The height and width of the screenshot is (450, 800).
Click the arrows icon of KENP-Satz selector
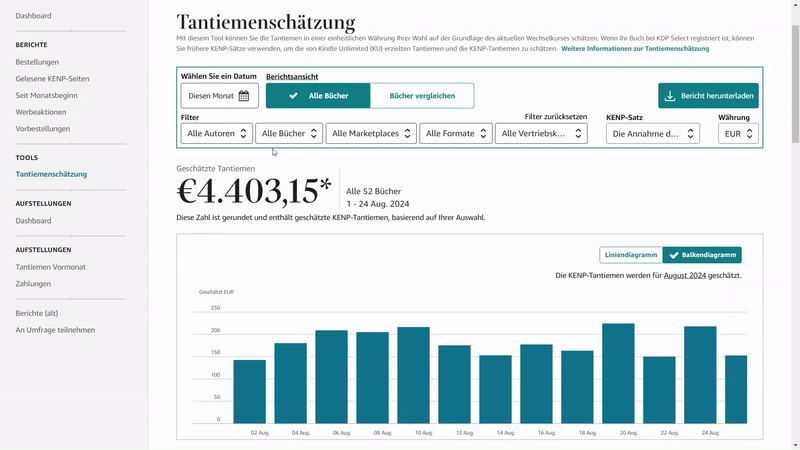click(690, 134)
